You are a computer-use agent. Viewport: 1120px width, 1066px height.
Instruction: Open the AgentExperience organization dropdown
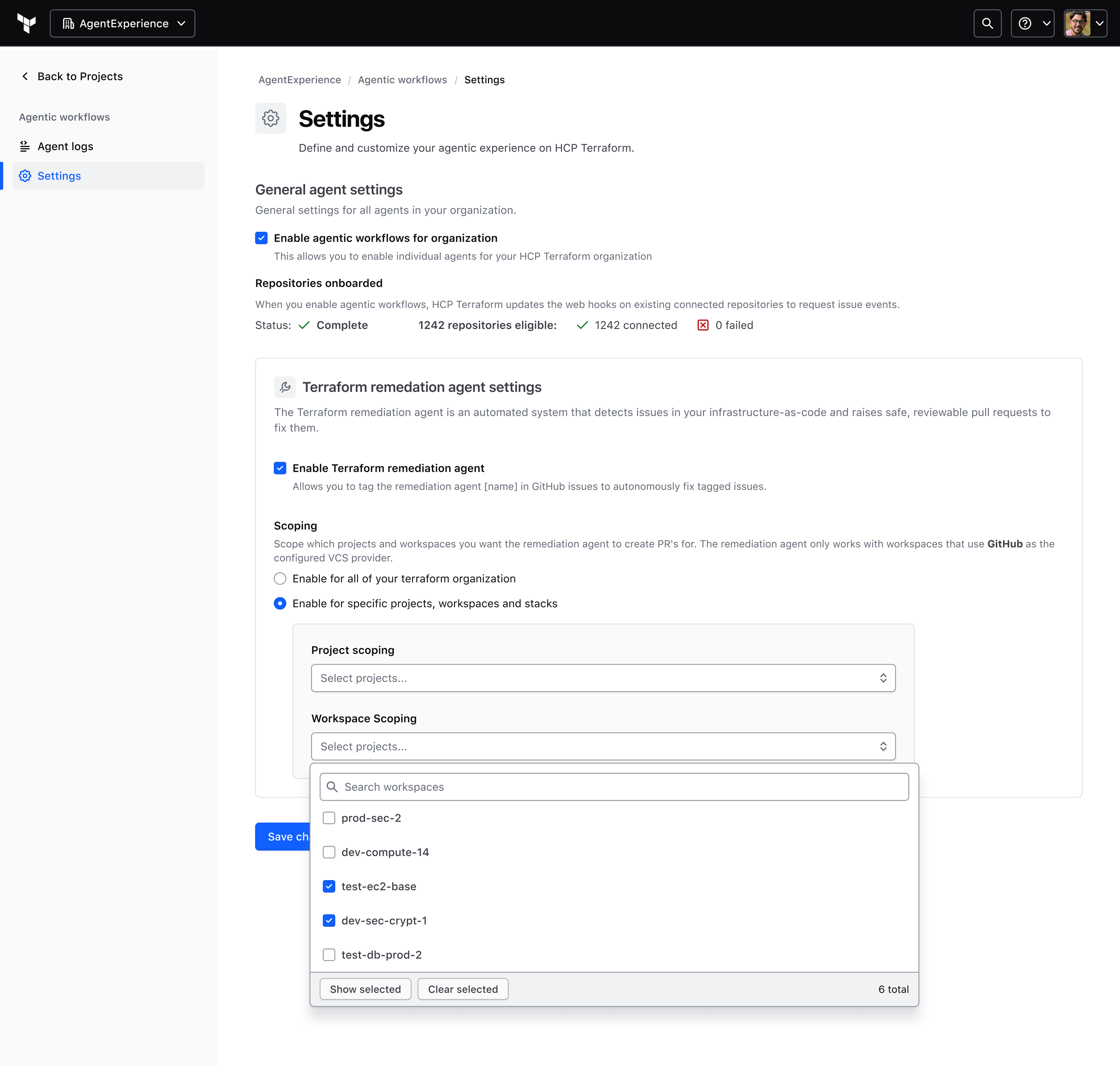click(123, 23)
